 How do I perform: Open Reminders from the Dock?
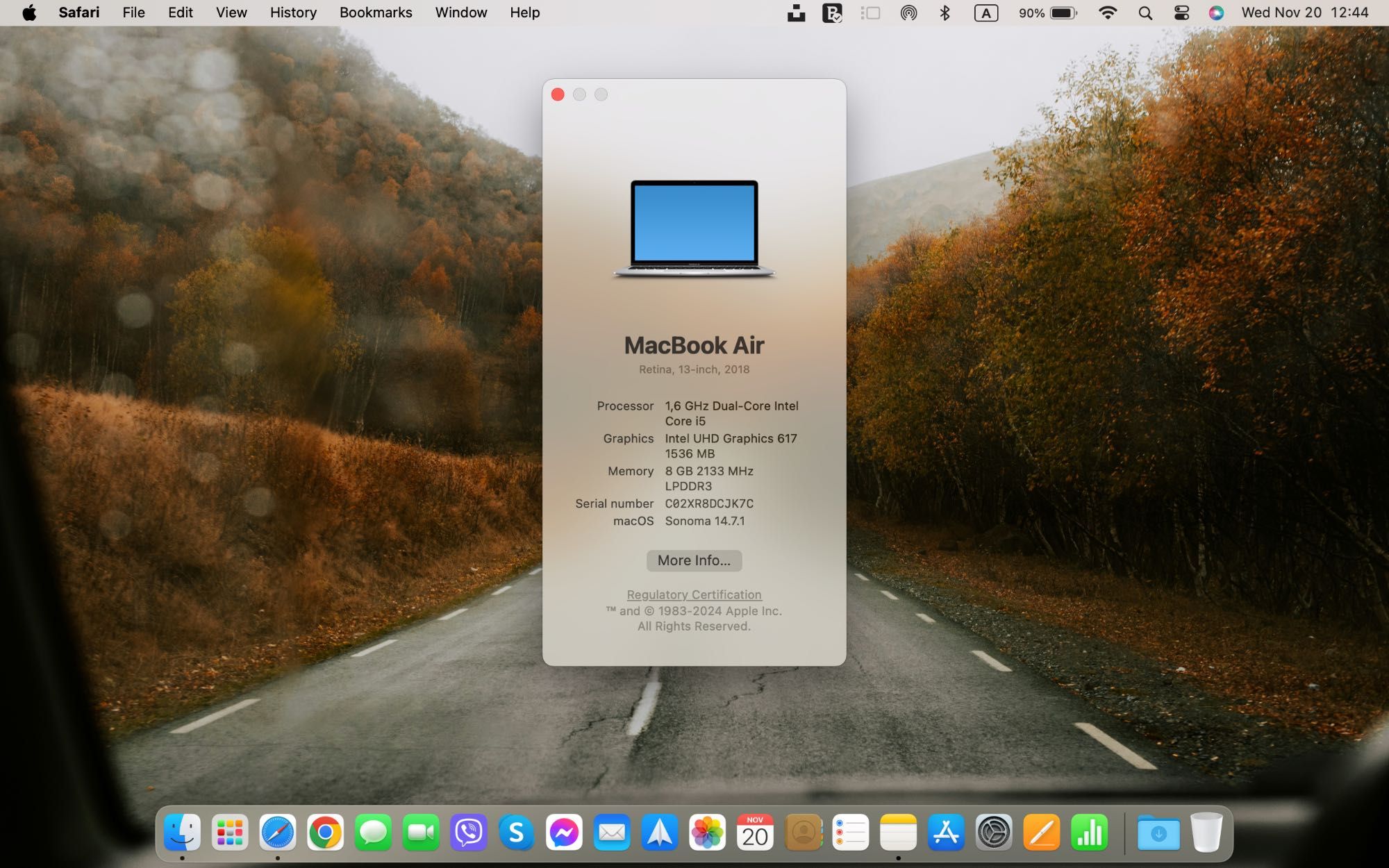(x=850, y=832)
